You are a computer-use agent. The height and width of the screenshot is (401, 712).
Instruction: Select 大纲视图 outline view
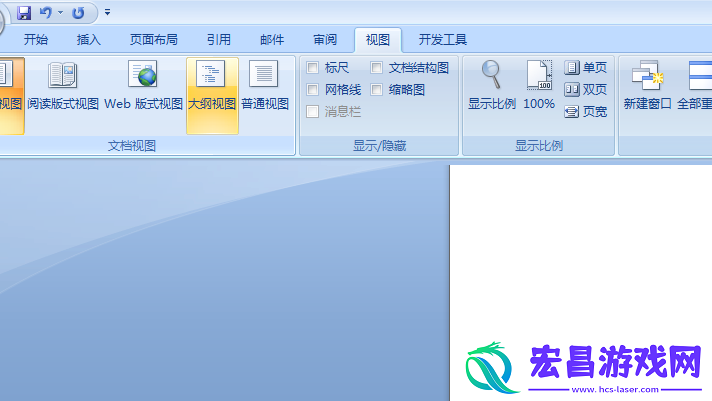coord(212,95)
